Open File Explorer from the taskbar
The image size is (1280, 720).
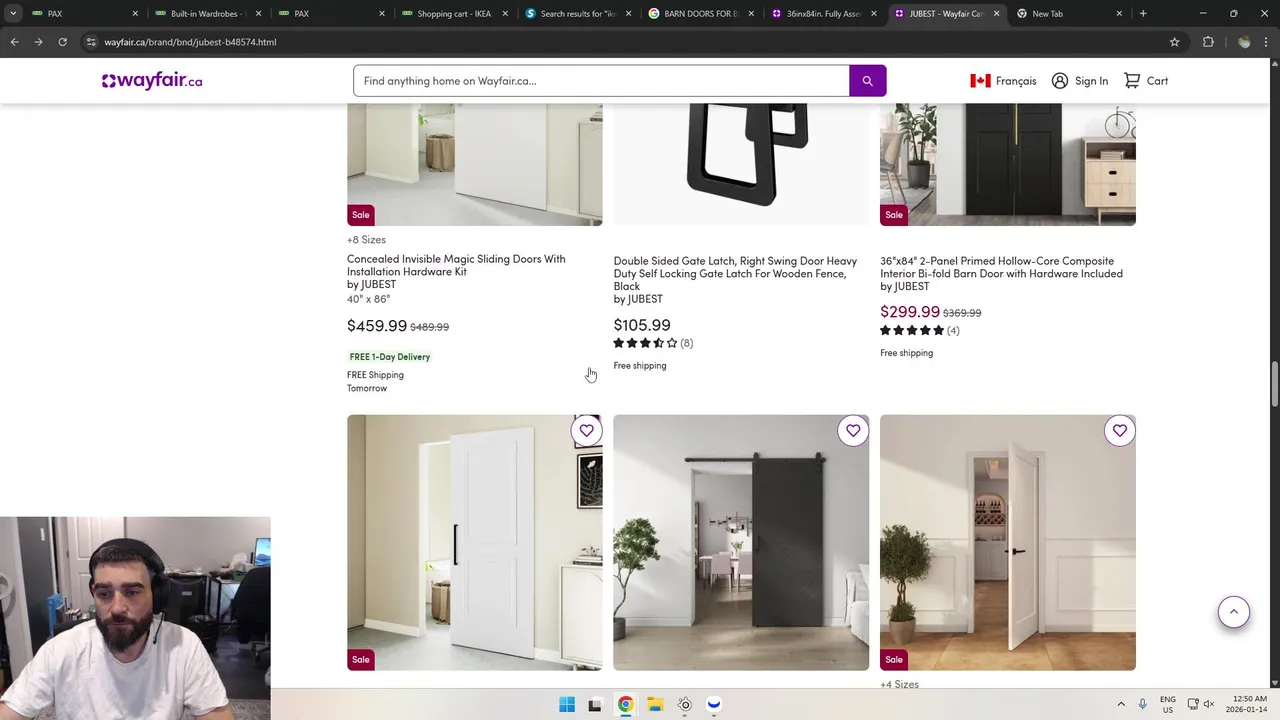click(655, 704)
